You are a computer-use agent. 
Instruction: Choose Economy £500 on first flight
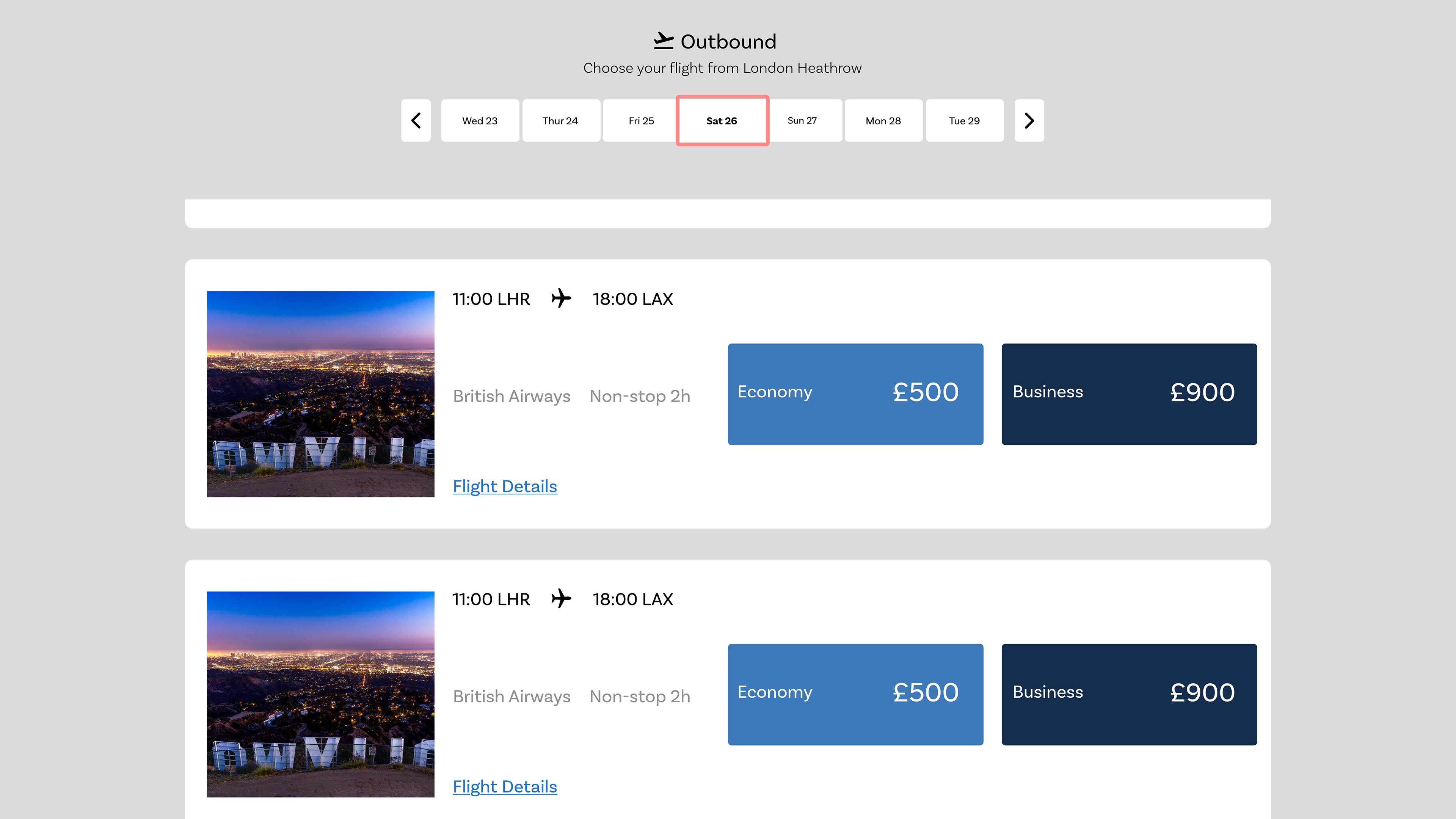coord(855,394)
